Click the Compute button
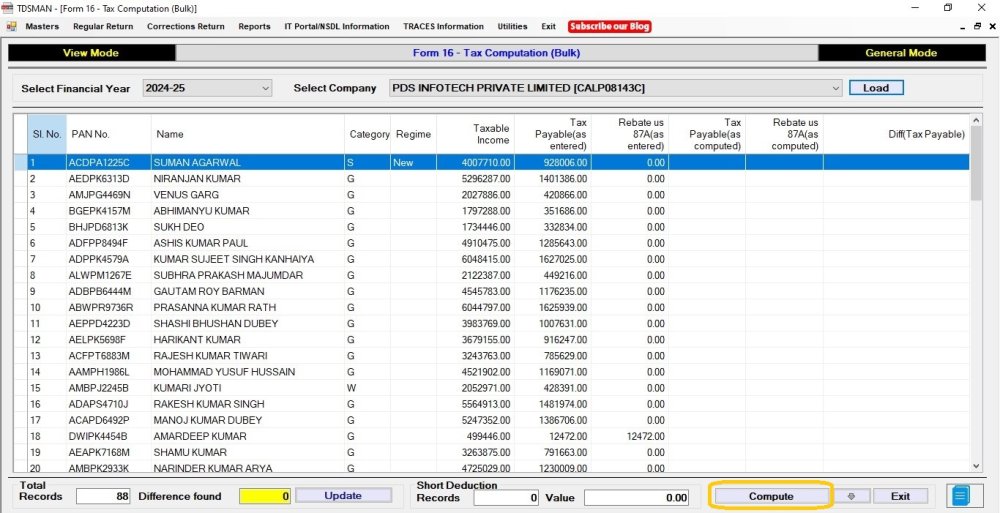The height and width of the screenshot is (513, 1000). click(770, 496)
